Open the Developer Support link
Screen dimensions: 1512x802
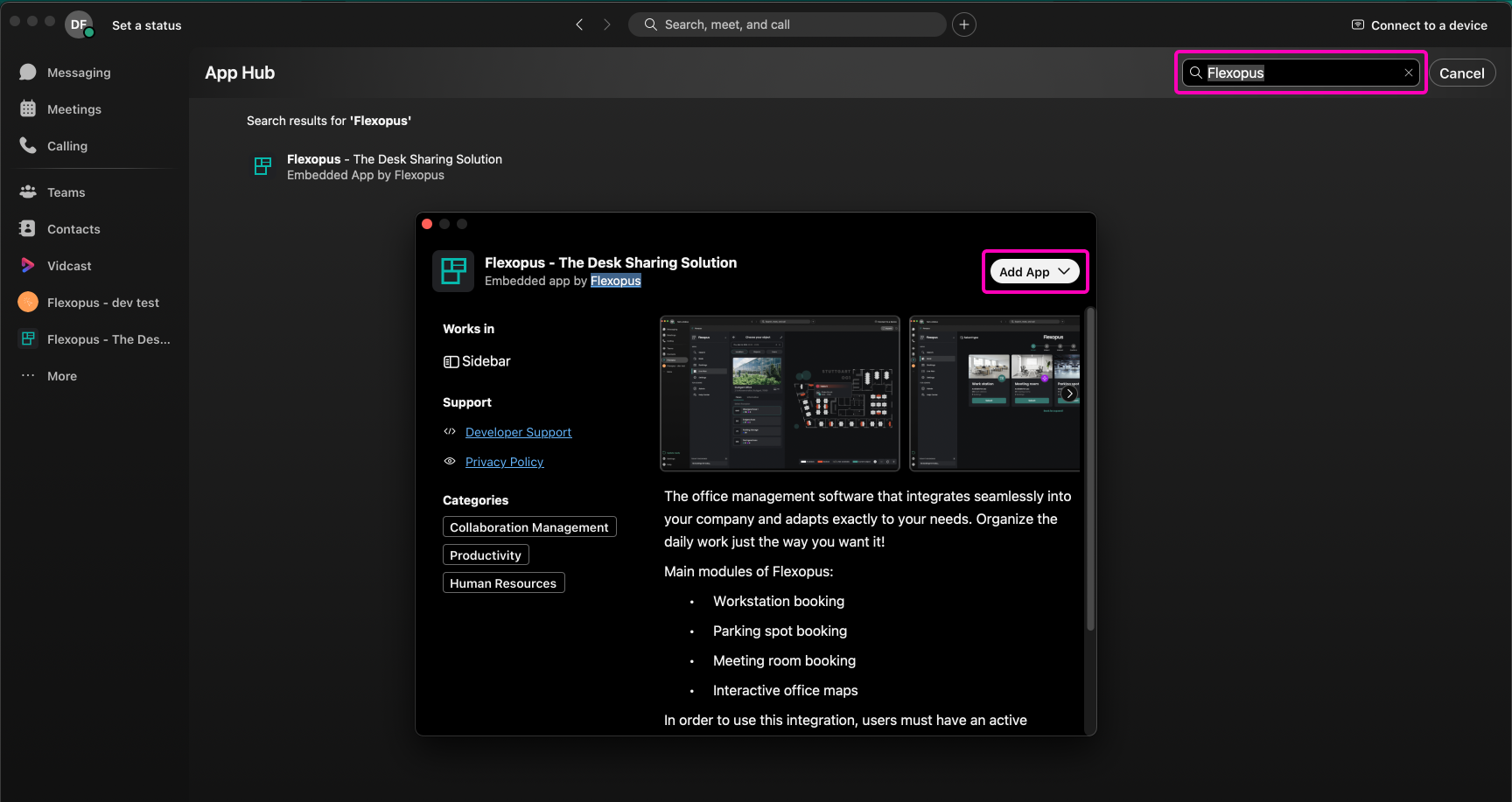518,432
